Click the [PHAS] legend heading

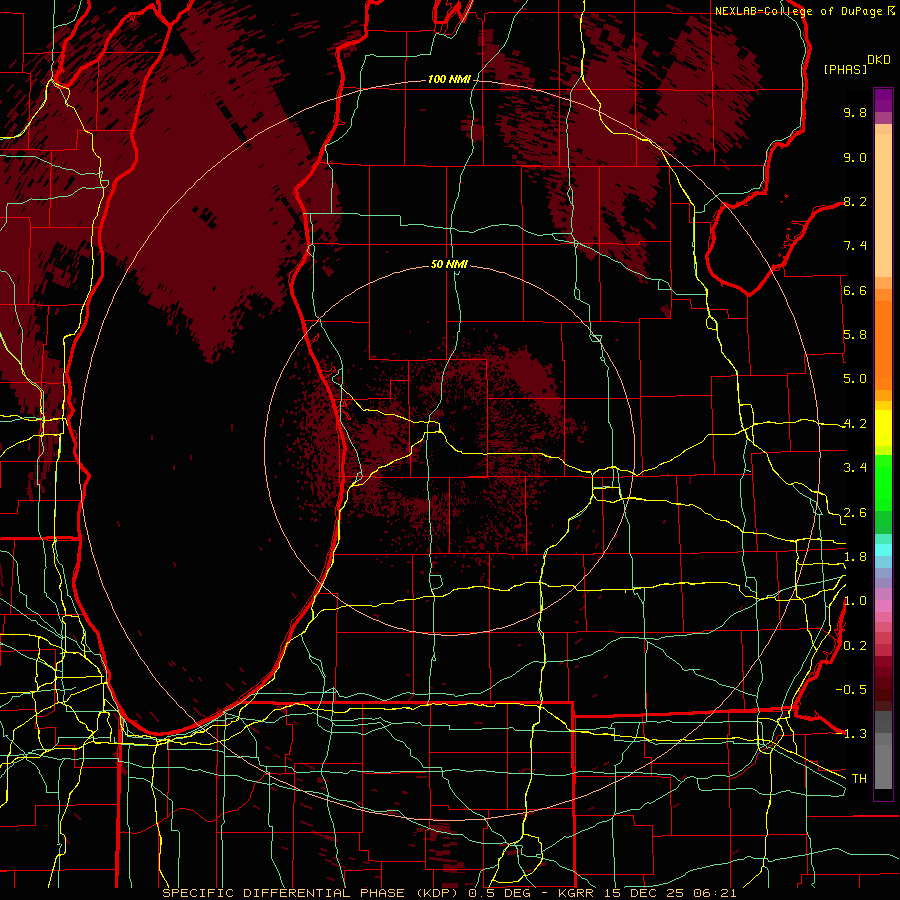pos(845,69)
